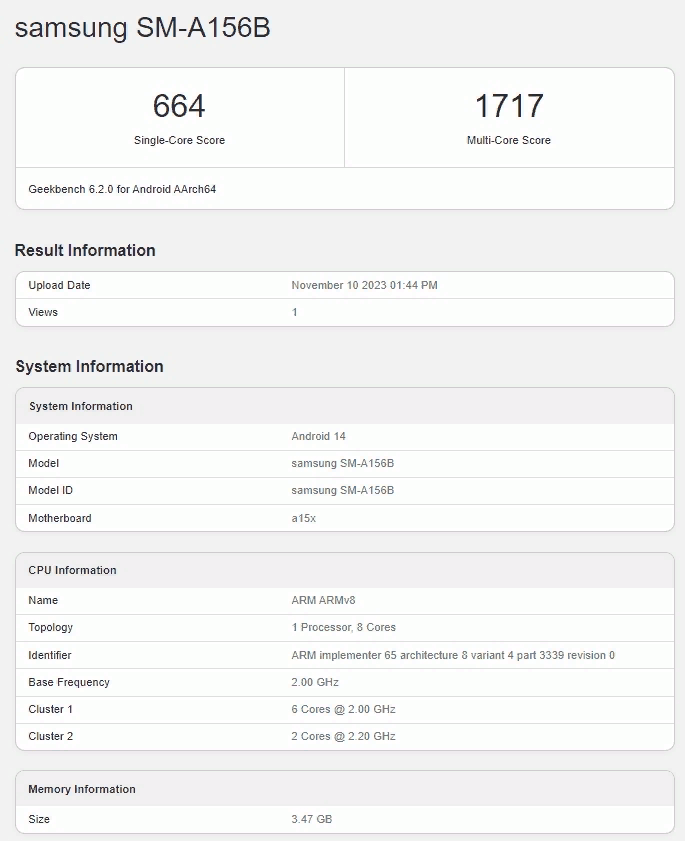The height and width of the screenshot is (841, 685).
Task: Select the 6 Cores @ 2.00 GHz value
Action: tap(344, 709)
